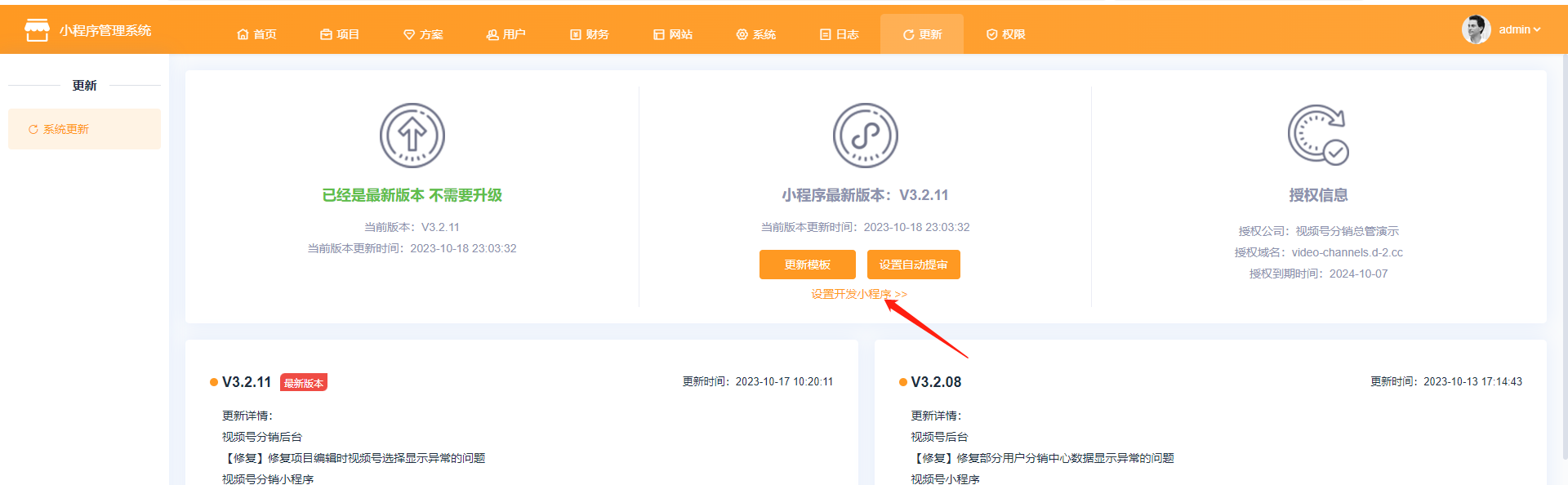Click the 小程序管理系统 title
The width and height of the screenshot is (1568, 485).
(x=105, y=30)
